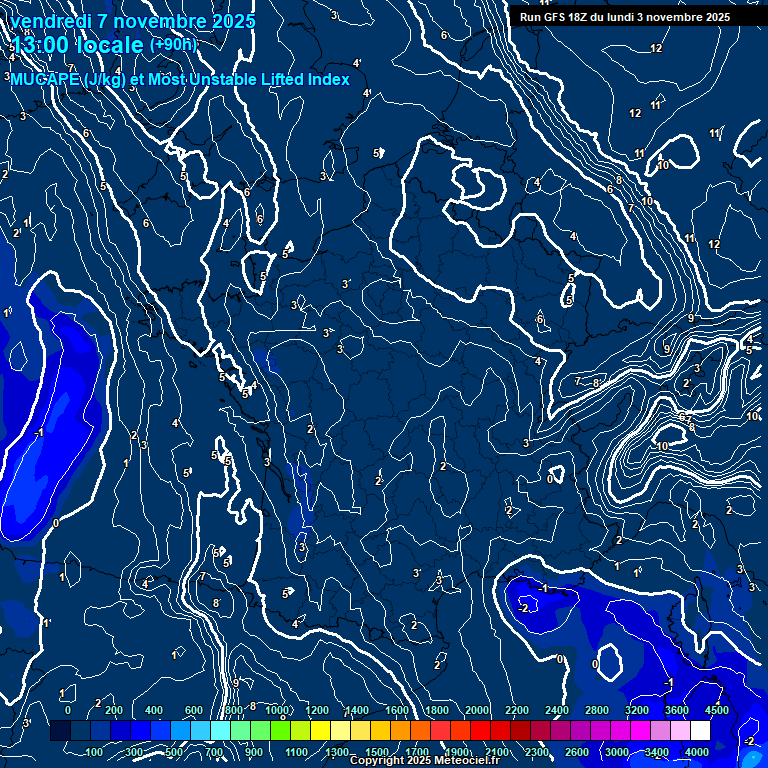Viewport: 768px width, 768px height.
Task: Click the '1000' scale label
Action: coord(277,710)
